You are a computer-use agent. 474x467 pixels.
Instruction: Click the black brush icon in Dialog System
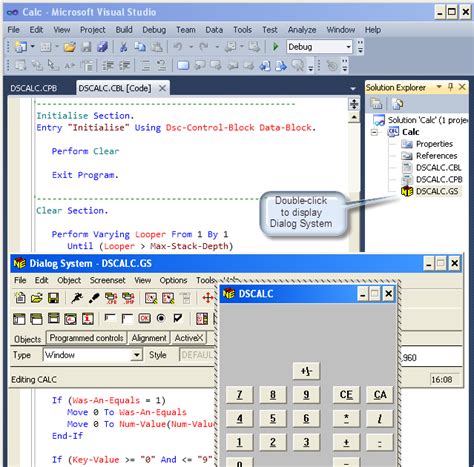(94, 298)
